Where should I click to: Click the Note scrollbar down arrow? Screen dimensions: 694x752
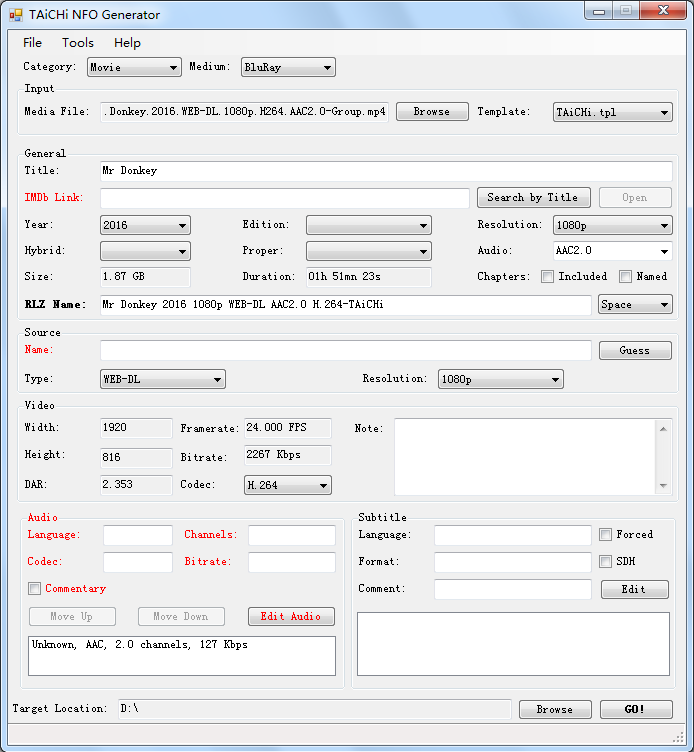point(663,485)
